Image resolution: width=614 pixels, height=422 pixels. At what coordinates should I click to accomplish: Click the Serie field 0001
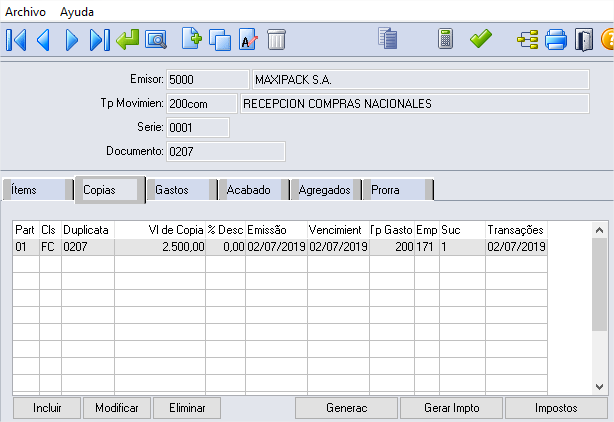click(x=198, y=128)
